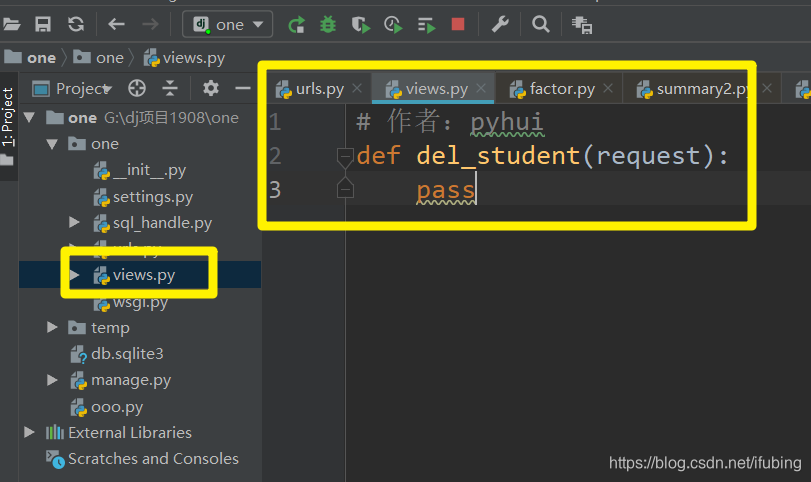This screenshot has height=482, width=811.
Task: Click the Search Everywhere magnifier icon
Action: 540,24
